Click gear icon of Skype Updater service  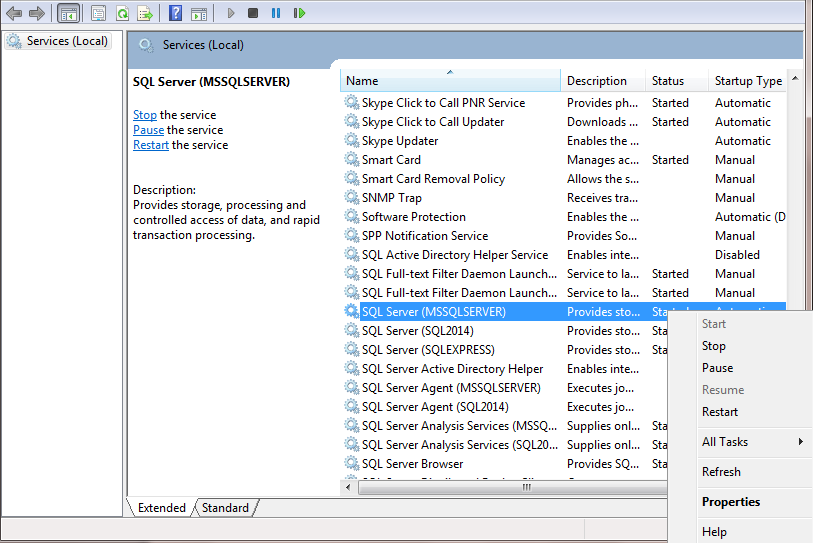click(352, 141)
